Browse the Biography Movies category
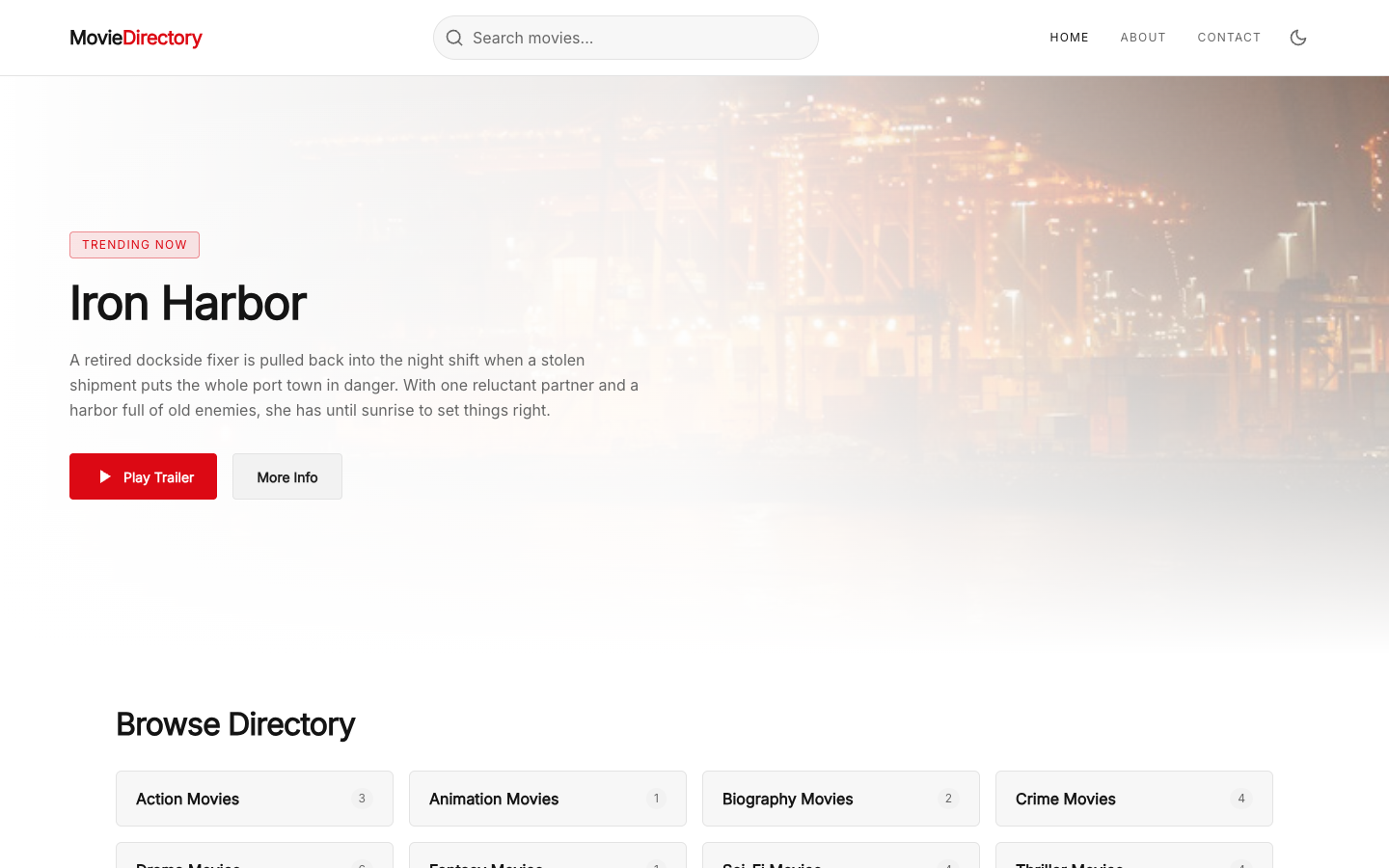 click(x=841, y=799)
